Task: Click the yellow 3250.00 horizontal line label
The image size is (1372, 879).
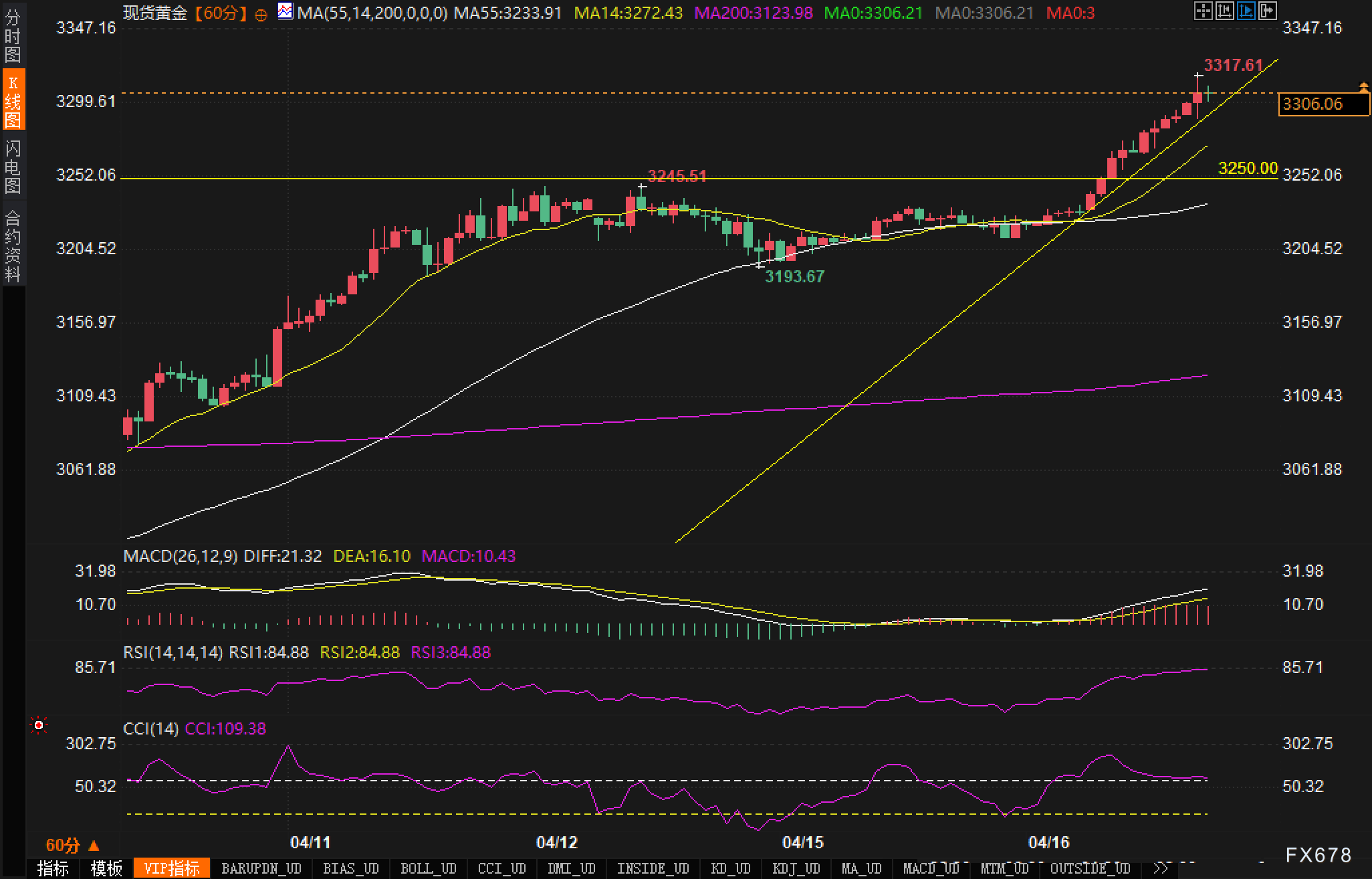Action: (1247, 168)
